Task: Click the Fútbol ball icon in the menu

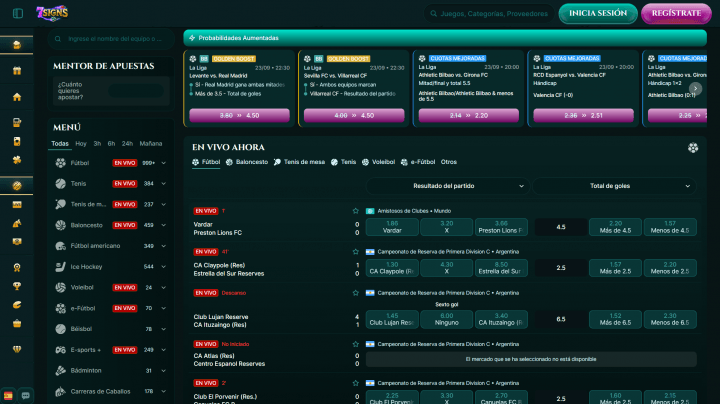Action: (61, 163)
